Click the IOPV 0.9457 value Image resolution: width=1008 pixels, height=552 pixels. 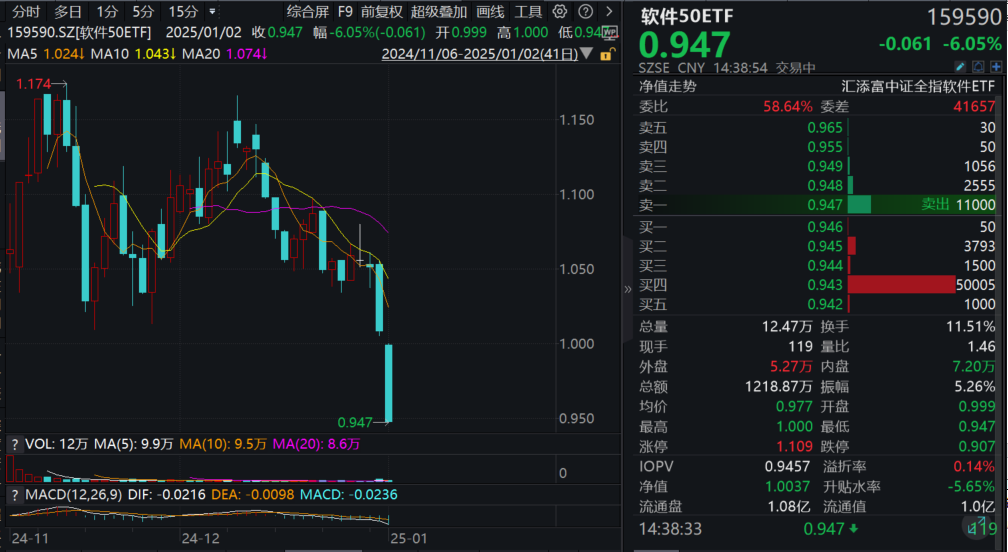(787, 466)
